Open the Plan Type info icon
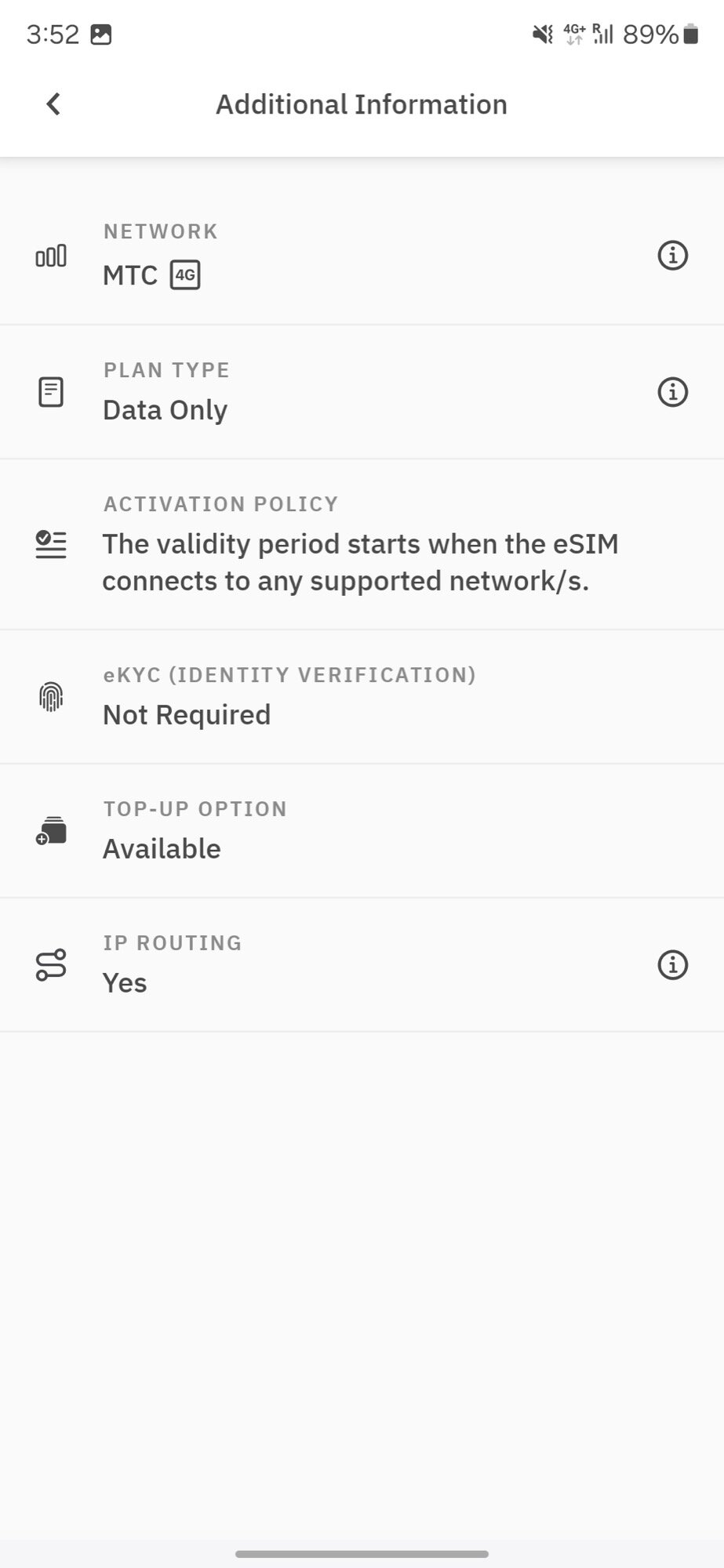Screen dimensions: 724x1568 [x=672, y=392]
